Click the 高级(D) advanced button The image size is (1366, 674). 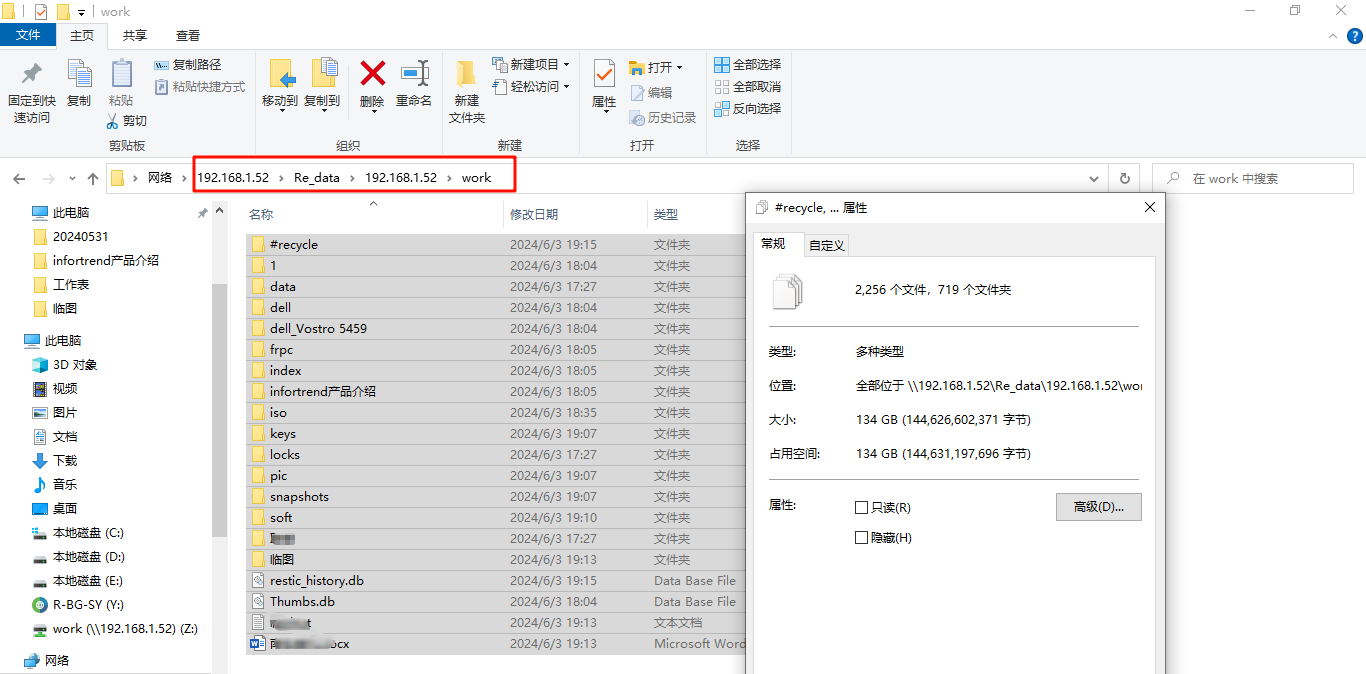[1098, 507]
